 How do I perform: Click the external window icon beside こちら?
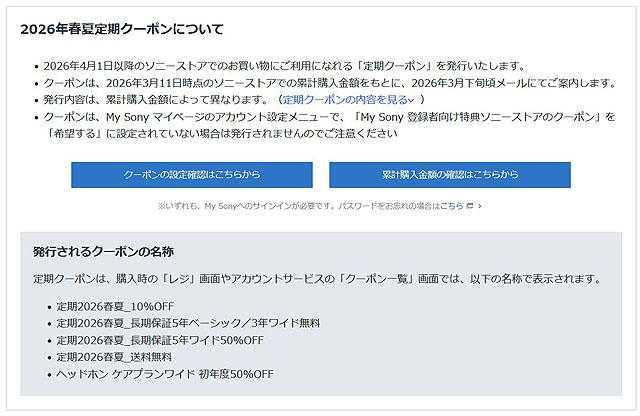[469, 205]
